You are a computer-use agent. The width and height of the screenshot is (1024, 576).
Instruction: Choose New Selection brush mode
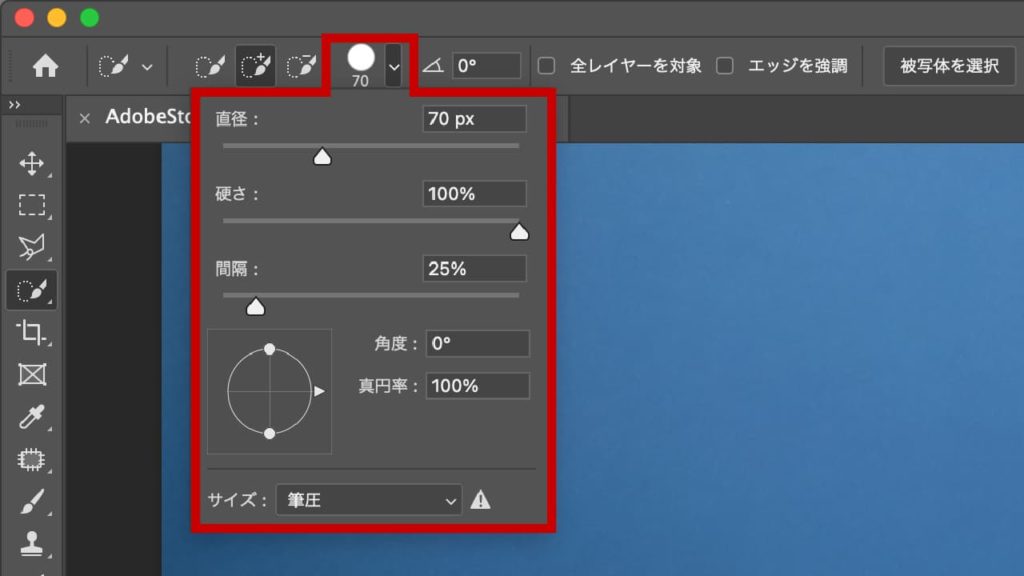[x=210, y=66]
